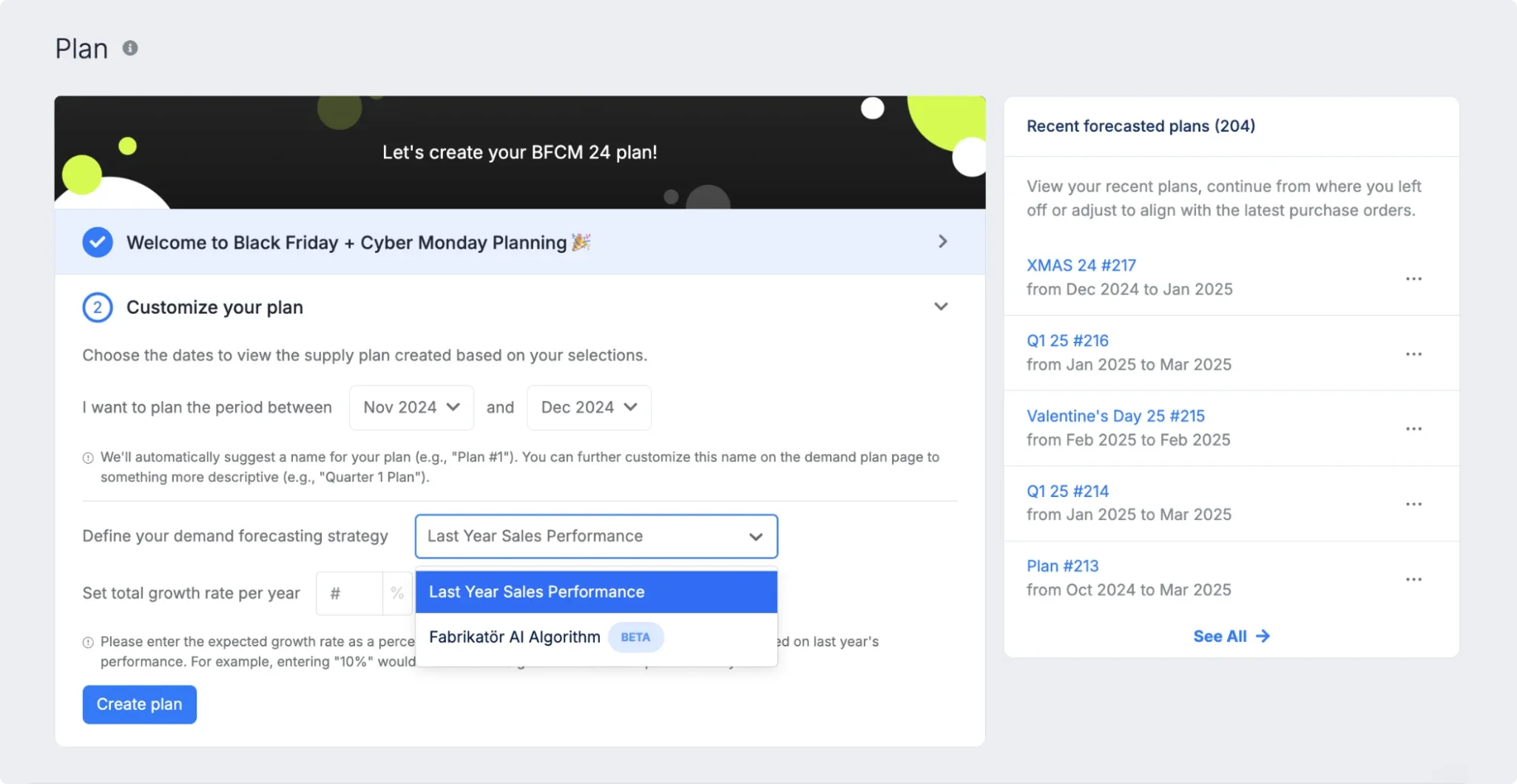Open the Q1 25 #214 plan
This screenshot has width=1517, height=784.
point(1067,491)
